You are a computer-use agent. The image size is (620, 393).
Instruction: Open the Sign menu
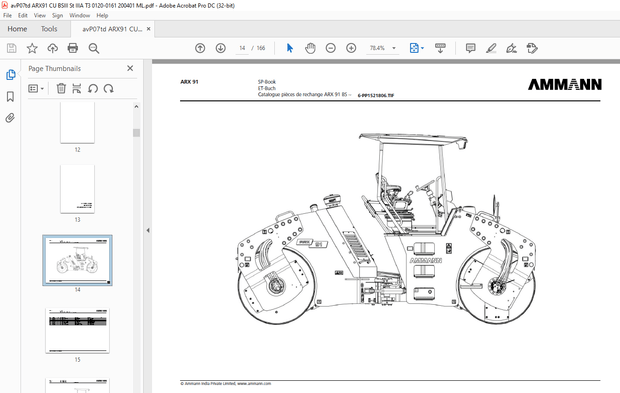click(57, 15)
